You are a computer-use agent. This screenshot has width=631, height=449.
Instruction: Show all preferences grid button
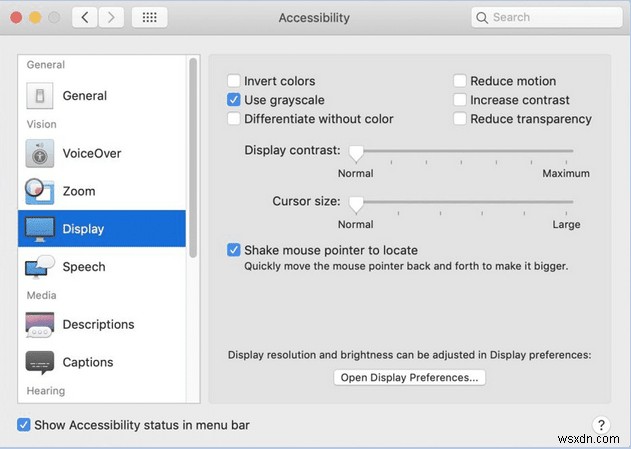149,17
